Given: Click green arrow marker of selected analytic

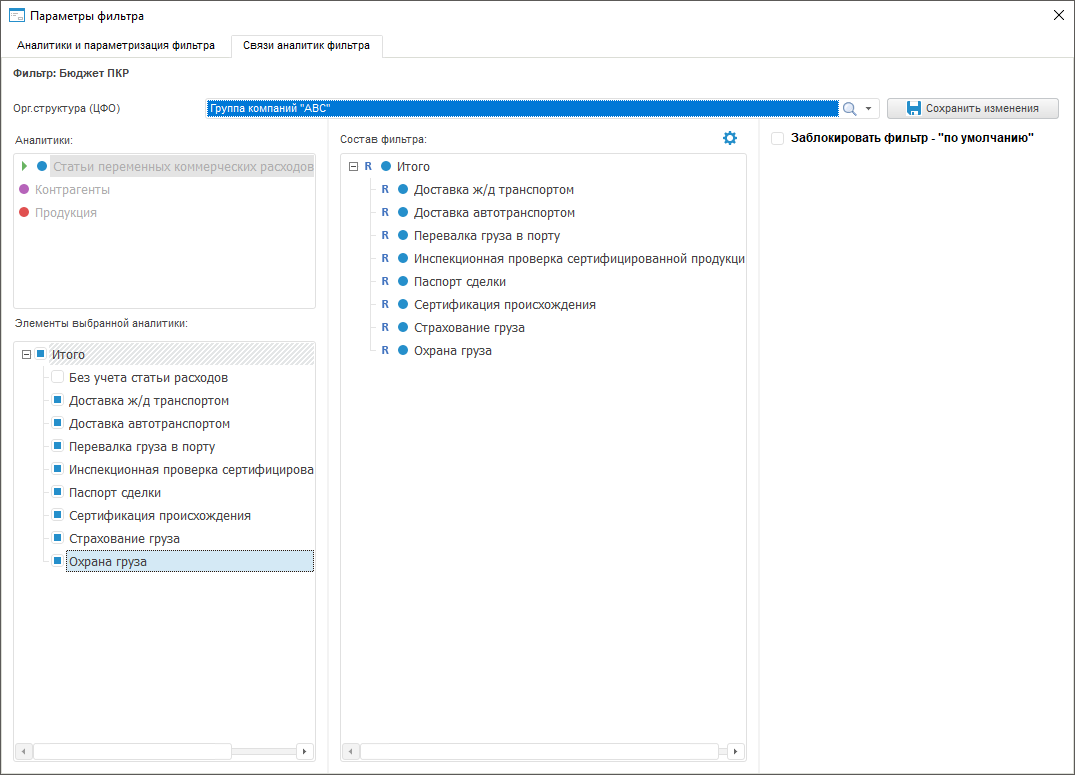Looking at the screenshot, I should [24, 166].
